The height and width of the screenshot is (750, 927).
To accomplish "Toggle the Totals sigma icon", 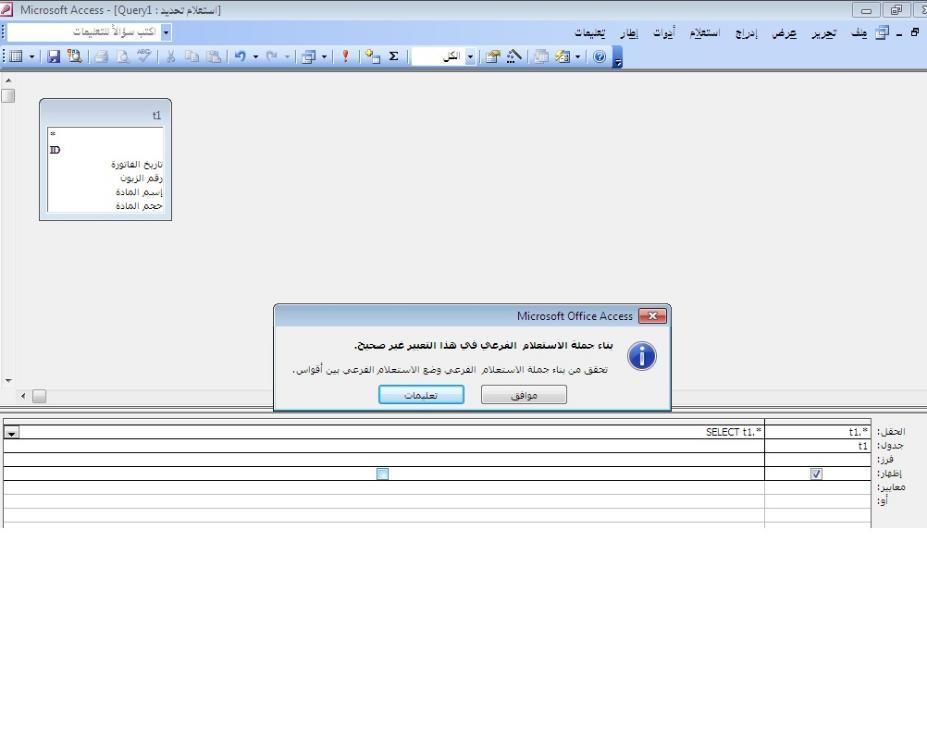I will (x=394, y=56).
